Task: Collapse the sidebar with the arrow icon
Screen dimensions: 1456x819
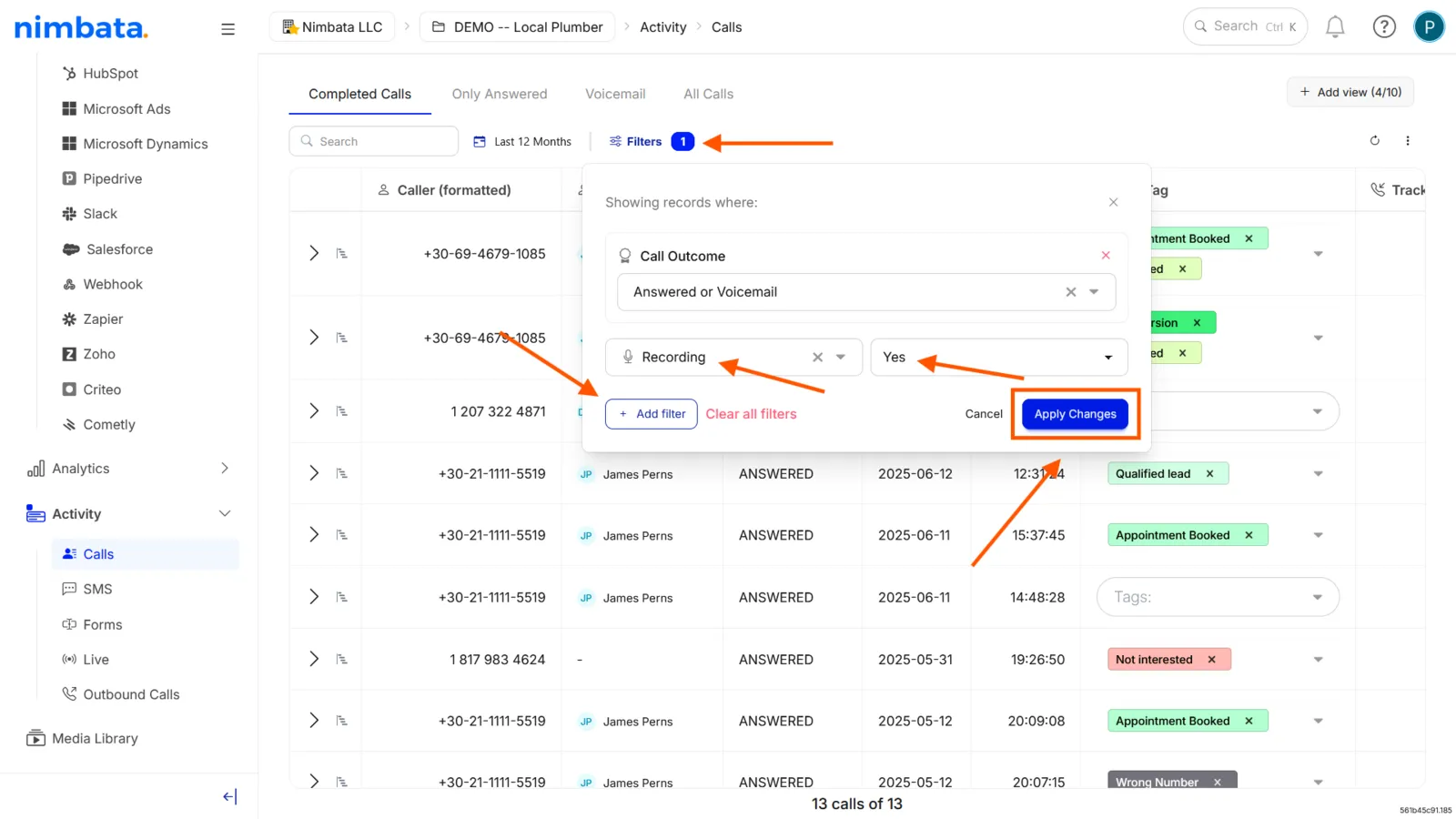Action: tap(229, 796)
